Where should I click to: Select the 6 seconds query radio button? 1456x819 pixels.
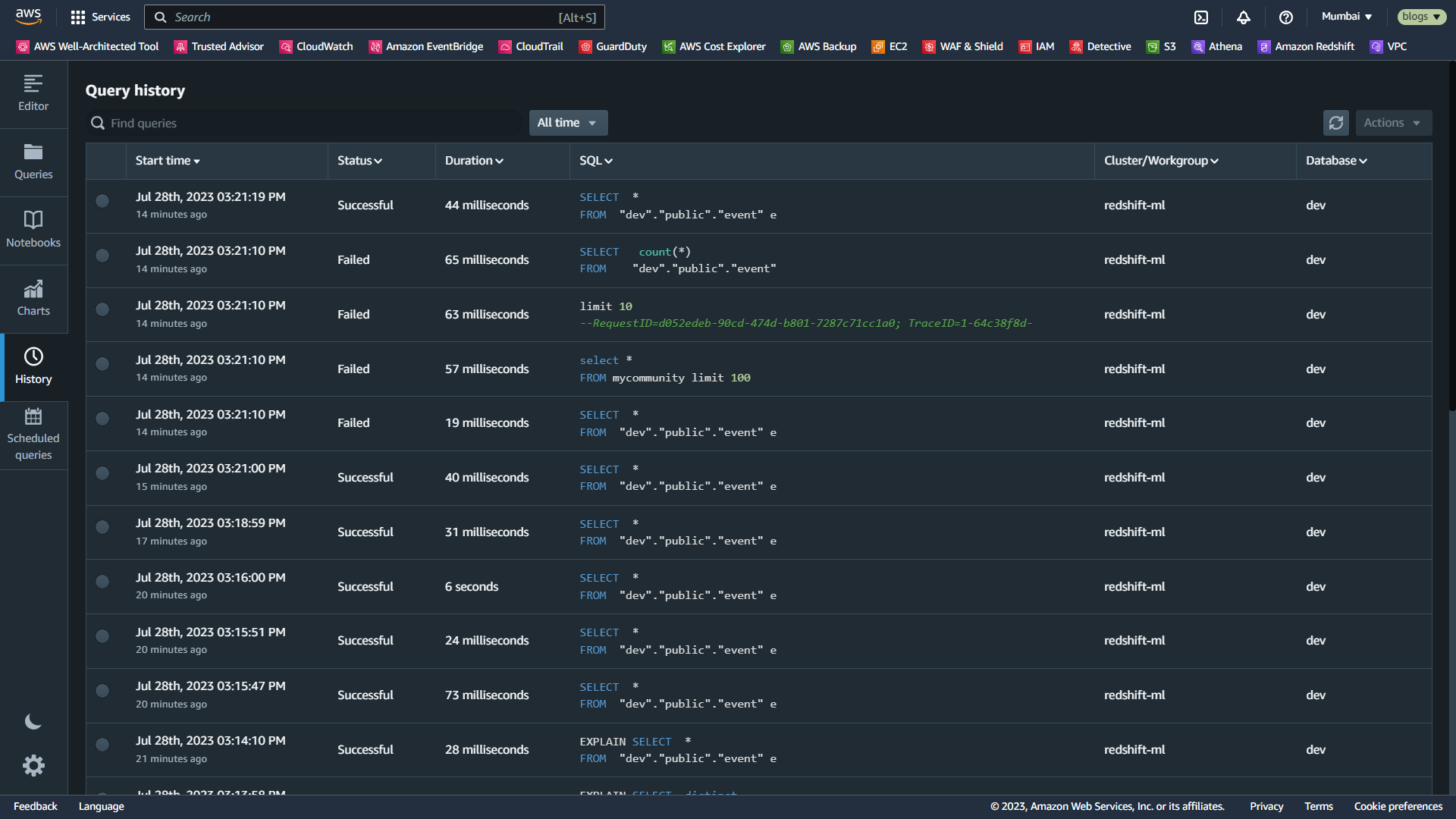click(102, 582)
